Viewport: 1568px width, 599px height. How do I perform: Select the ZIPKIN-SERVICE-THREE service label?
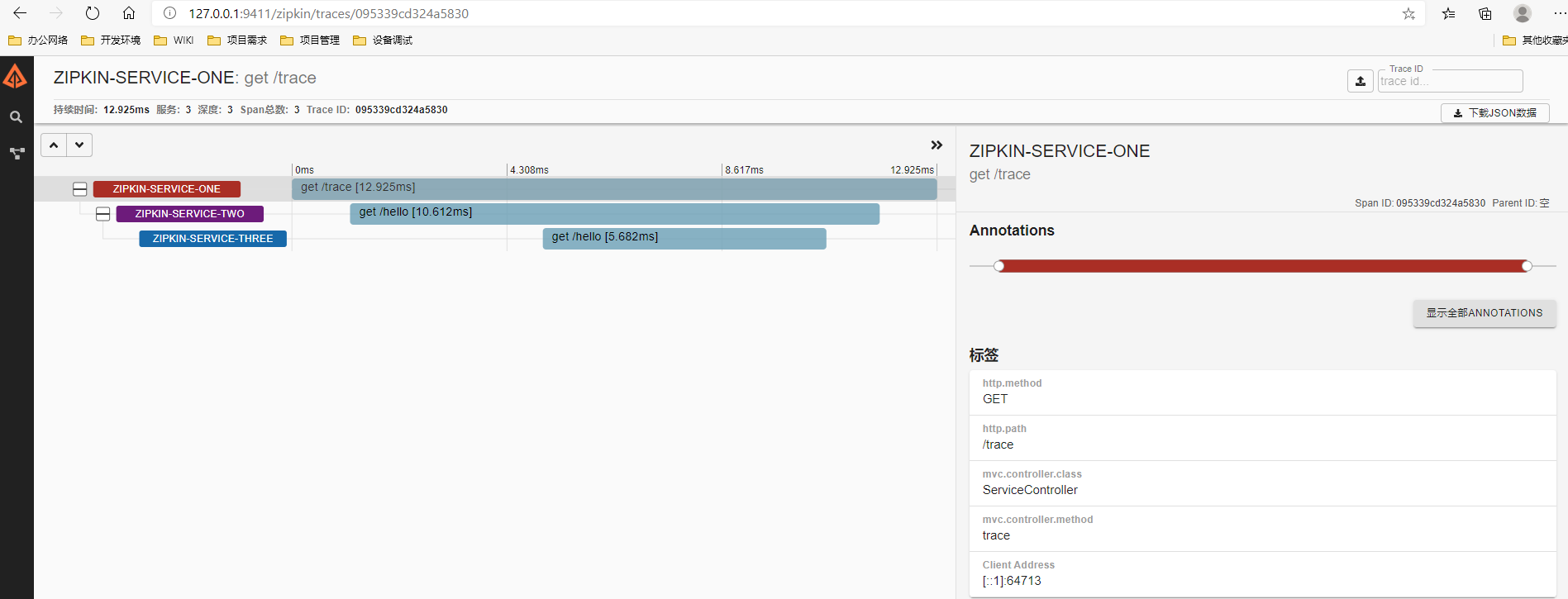(x=213, y=239)
